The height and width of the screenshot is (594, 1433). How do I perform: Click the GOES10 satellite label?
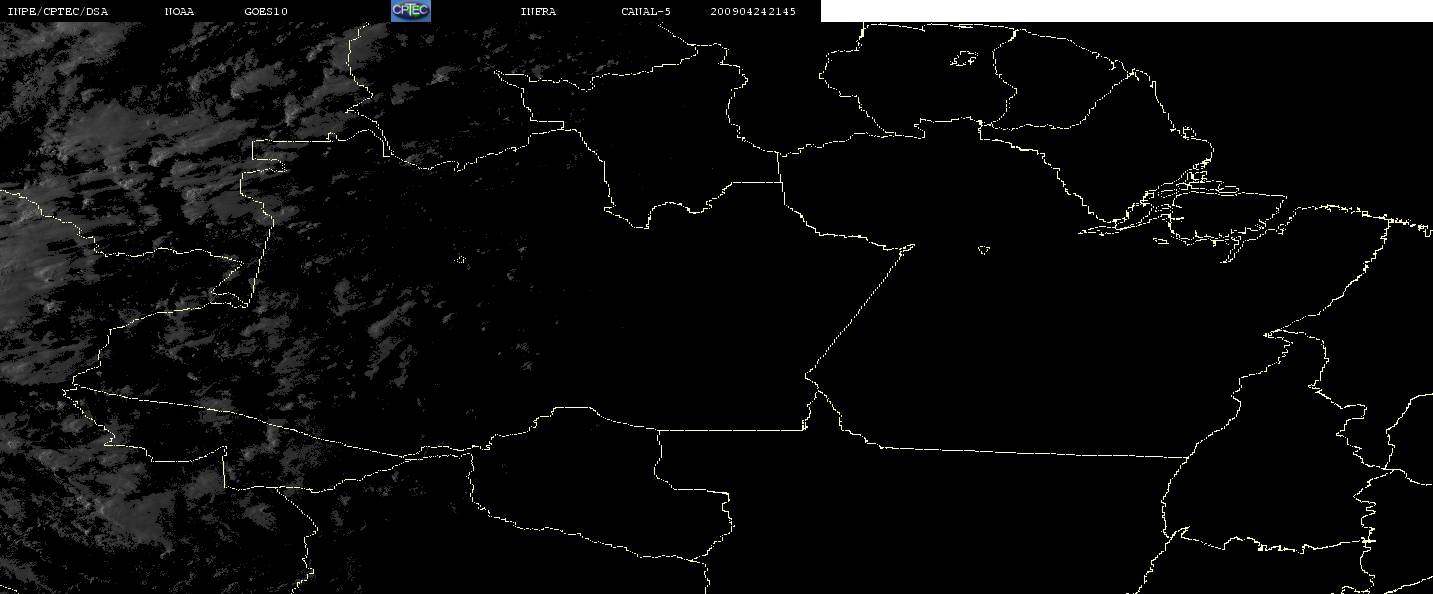coord(266,11)
